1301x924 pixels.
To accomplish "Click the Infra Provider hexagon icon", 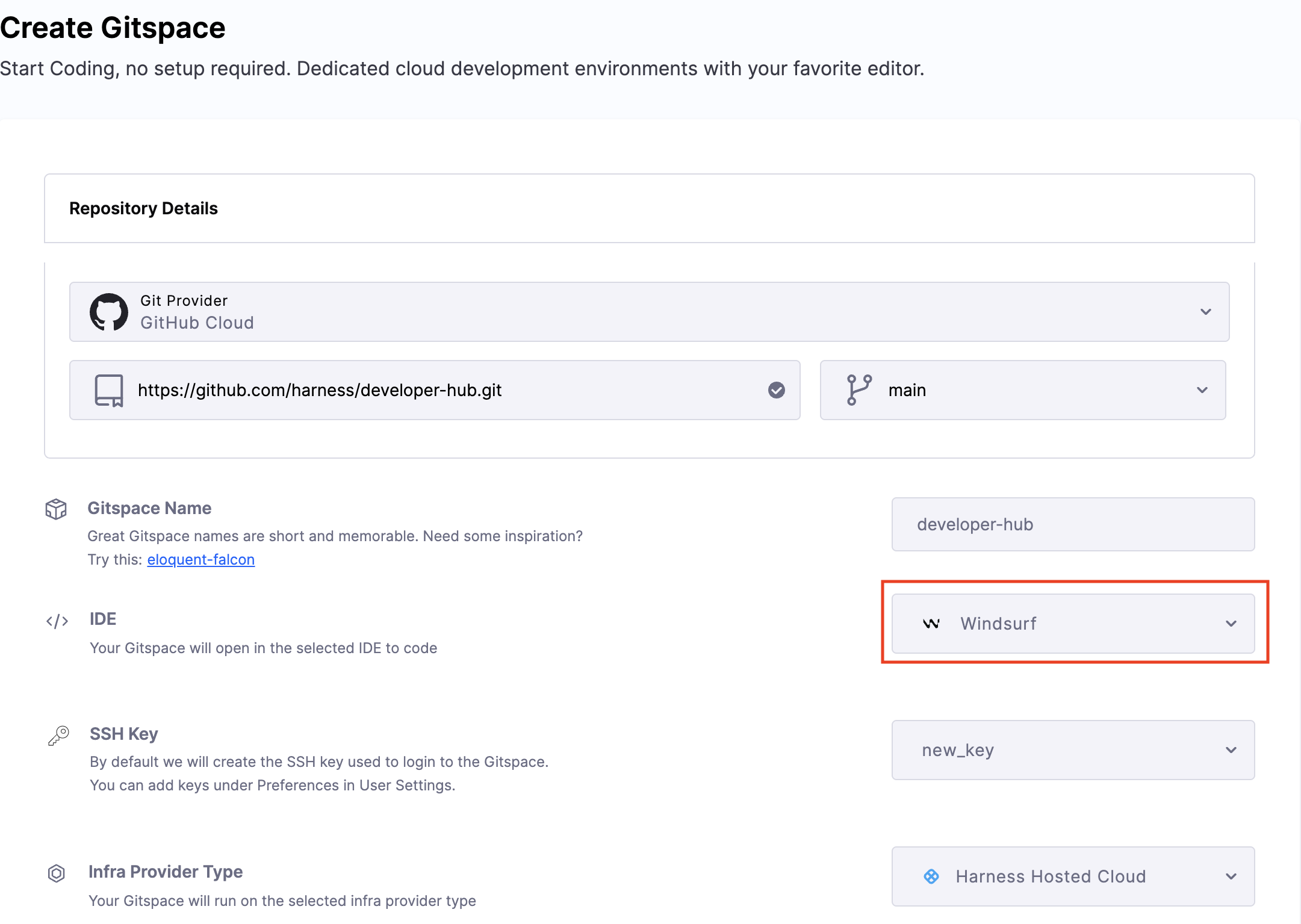I will tap(57, 873).
